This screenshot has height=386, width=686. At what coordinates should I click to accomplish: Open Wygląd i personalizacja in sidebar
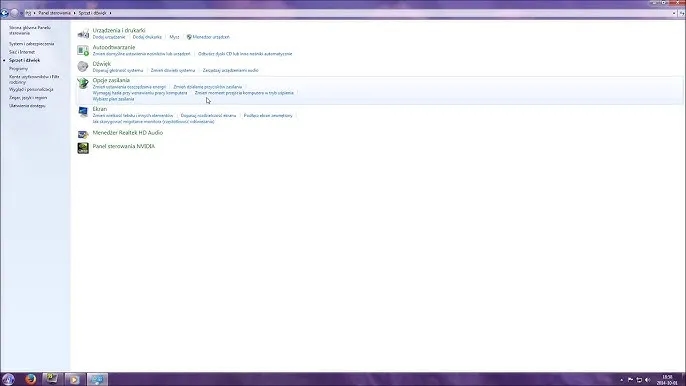[x=31, y=89]
